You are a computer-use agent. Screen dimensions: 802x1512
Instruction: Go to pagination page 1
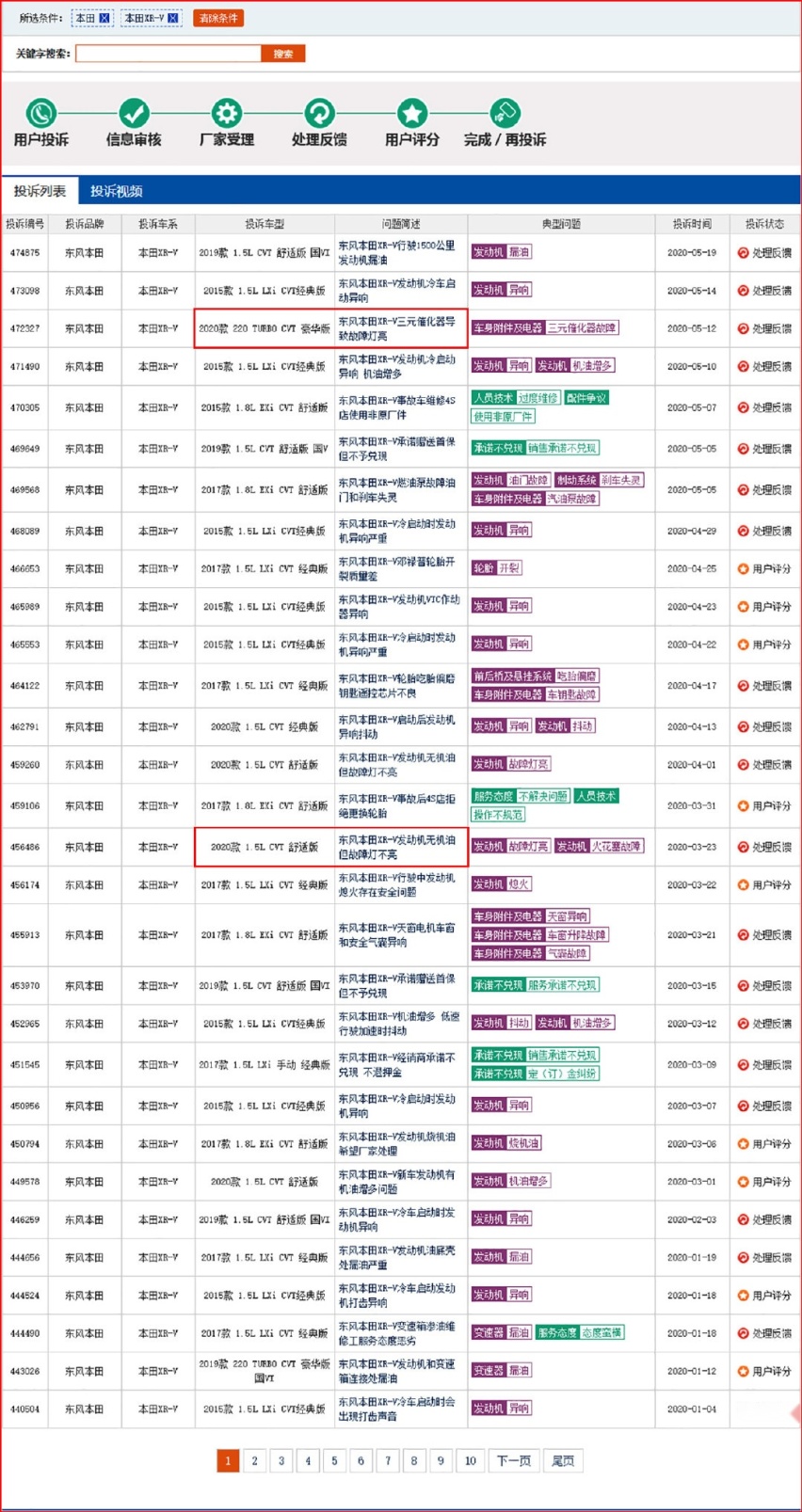pyautogui.click(x=228, y=1461)
